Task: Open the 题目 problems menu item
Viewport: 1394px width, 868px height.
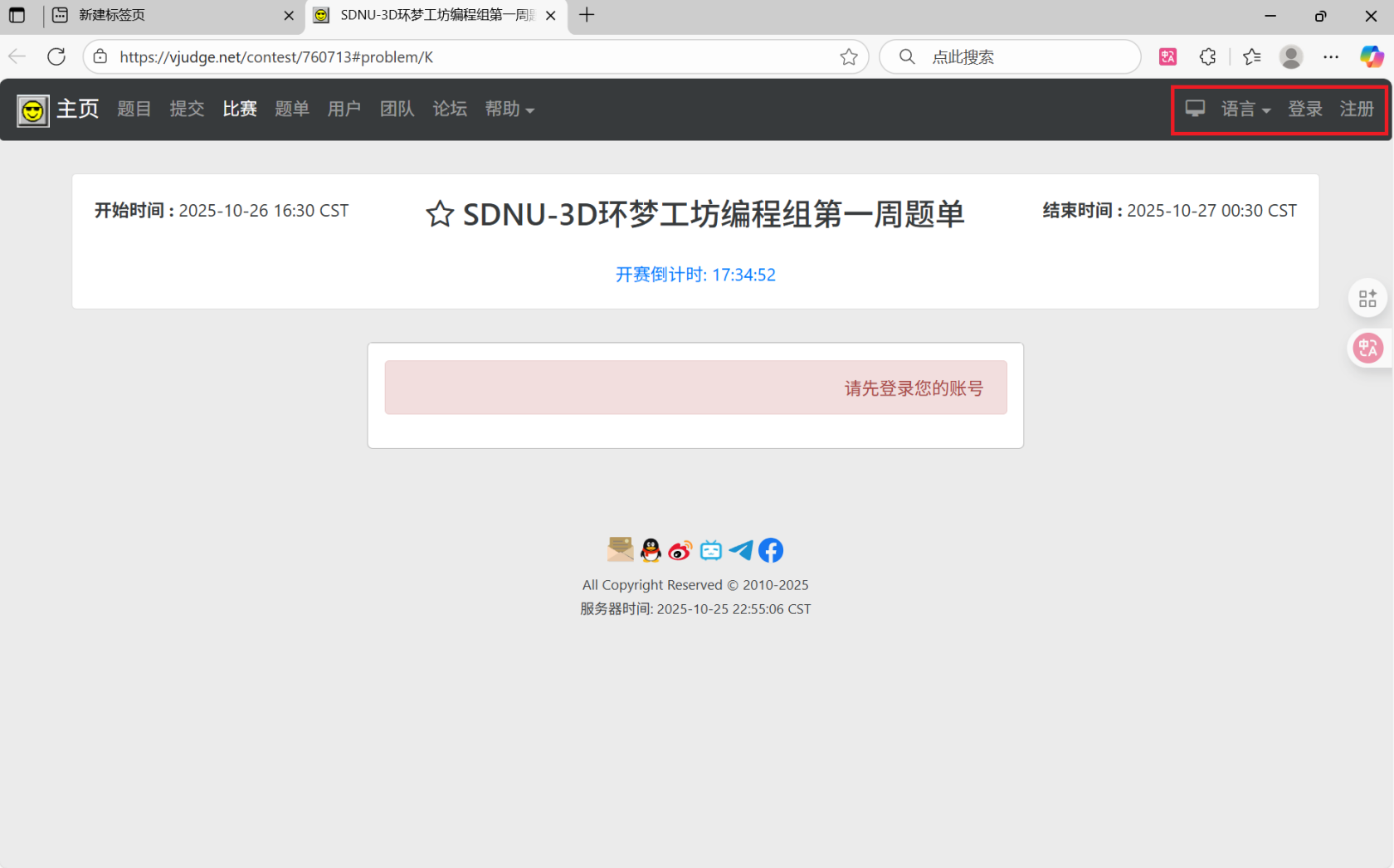Action: pos(134,110)
